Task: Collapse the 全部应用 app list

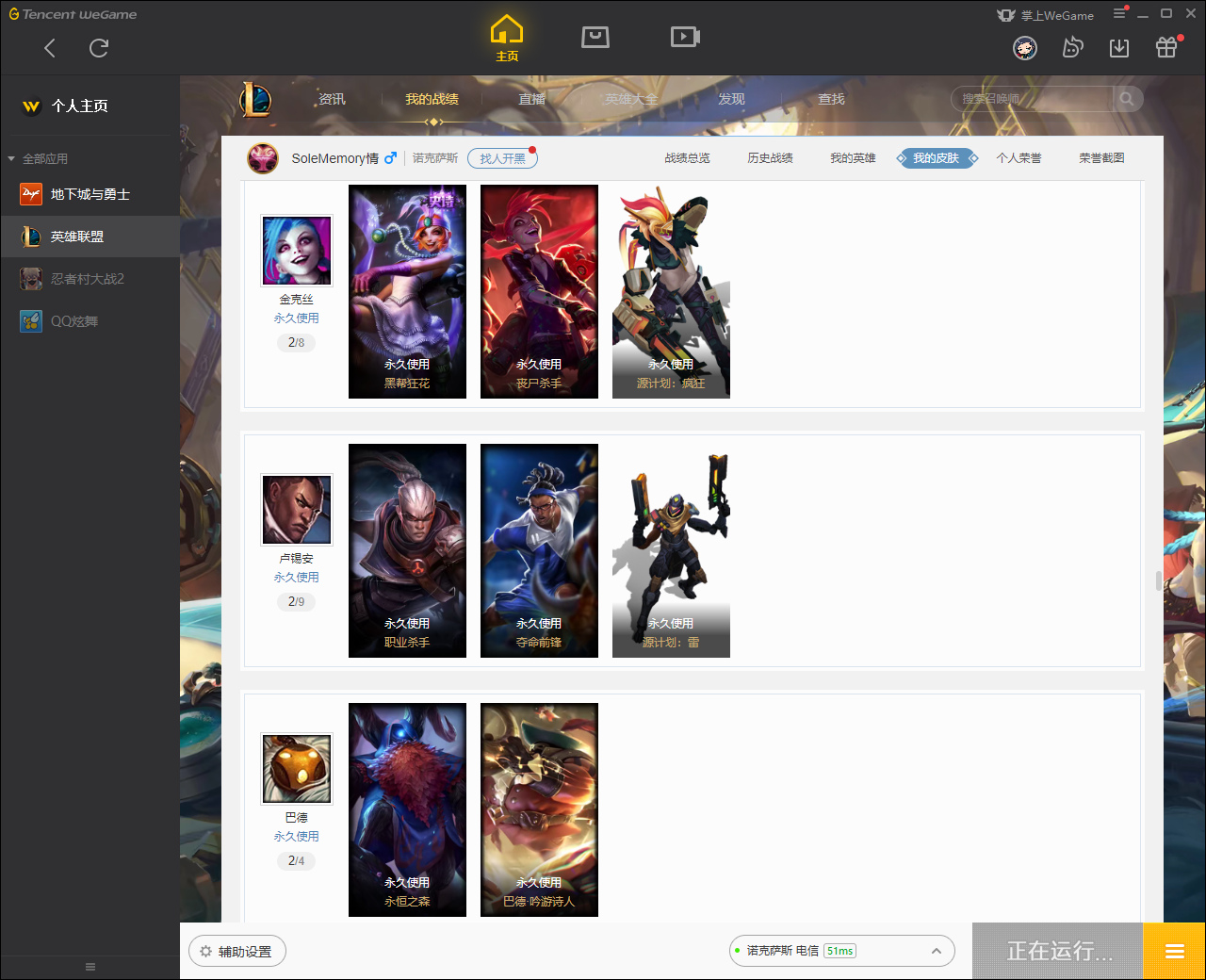Action: (38, 158)
